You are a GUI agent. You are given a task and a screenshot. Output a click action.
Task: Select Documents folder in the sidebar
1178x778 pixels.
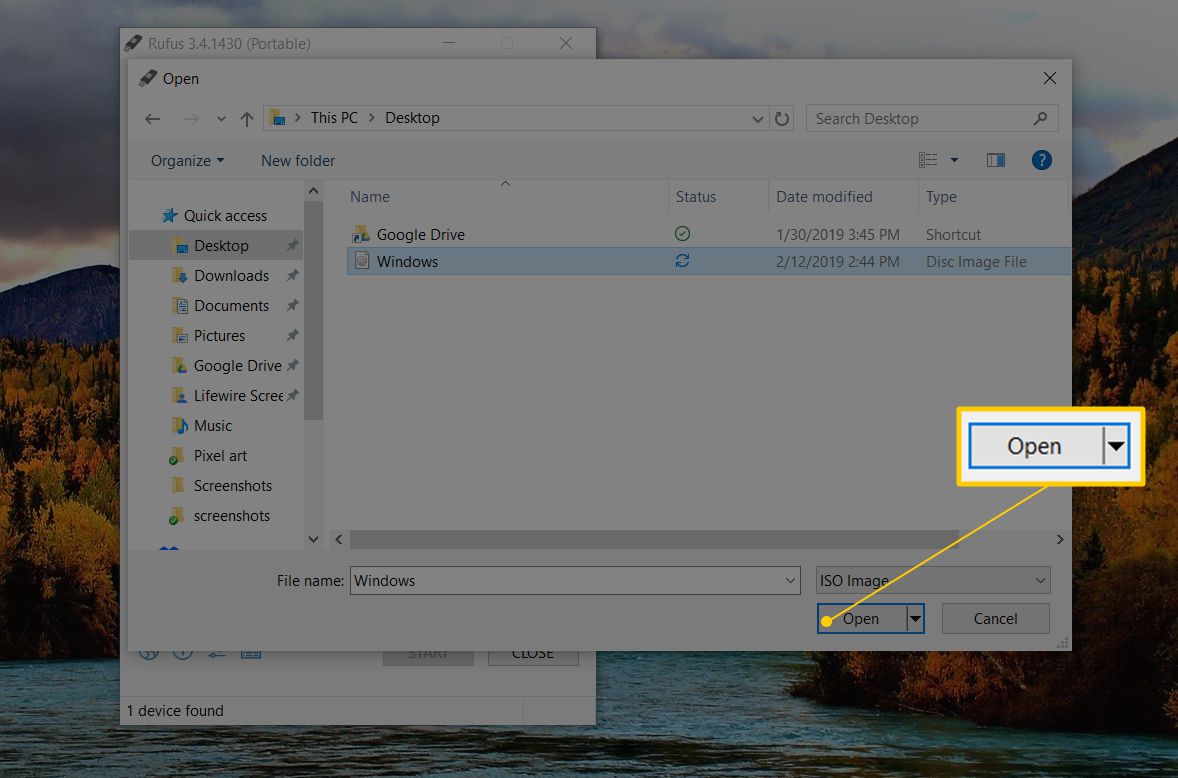(x=231, y=306)
